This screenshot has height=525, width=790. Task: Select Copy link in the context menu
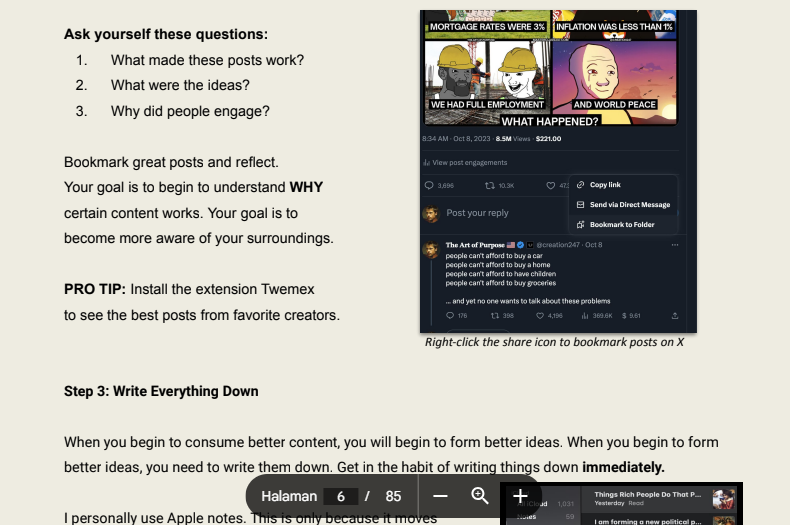pyautogui.click(x=605, y=185)
